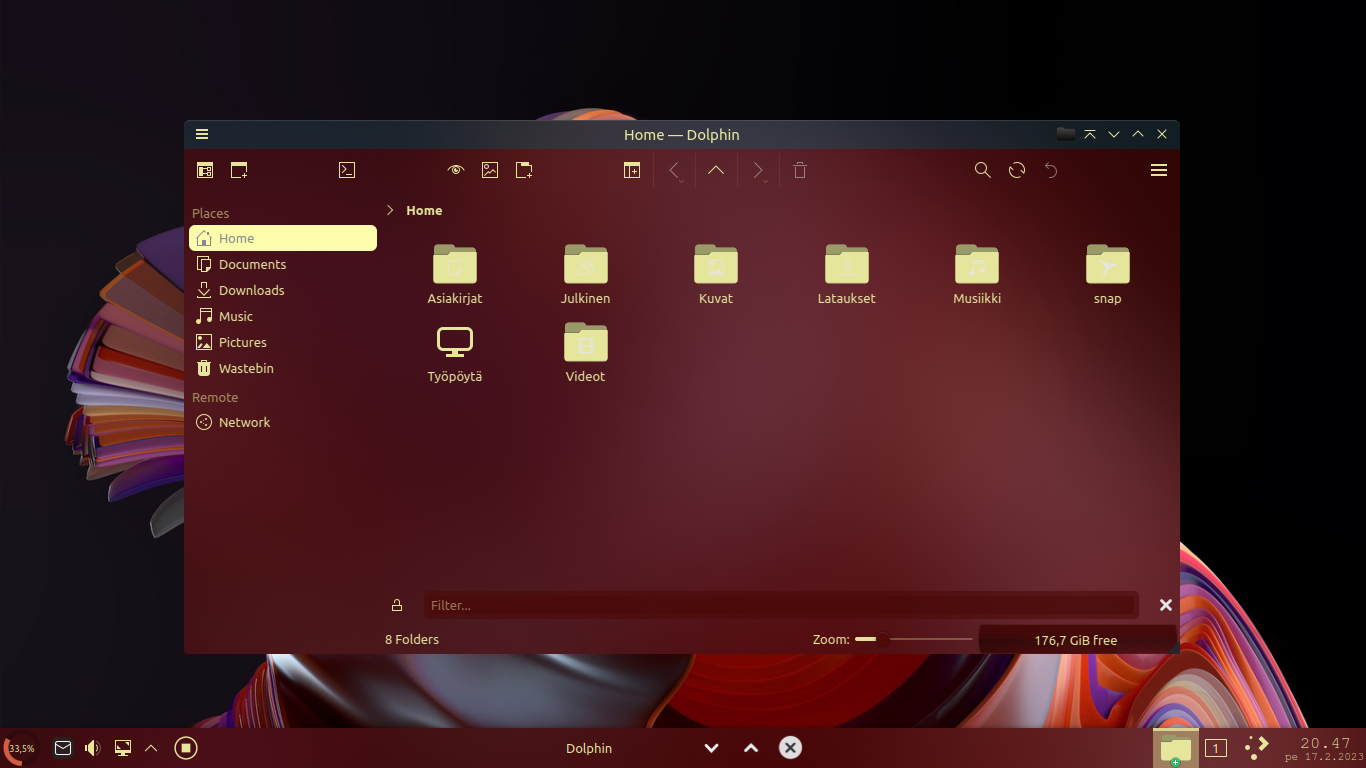Select the Lataukset folder
The width and height of the screenshot is (1366, 768).
[846, 275]
